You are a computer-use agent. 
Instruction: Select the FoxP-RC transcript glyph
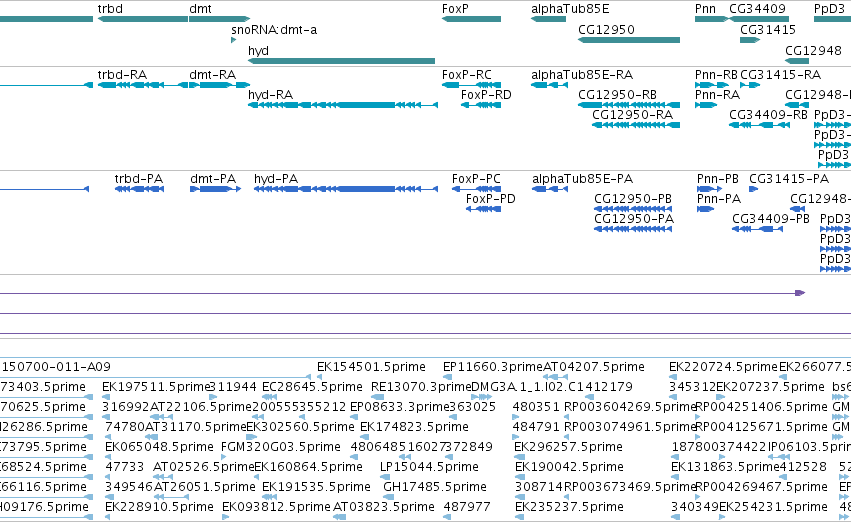tap(471, 85)
